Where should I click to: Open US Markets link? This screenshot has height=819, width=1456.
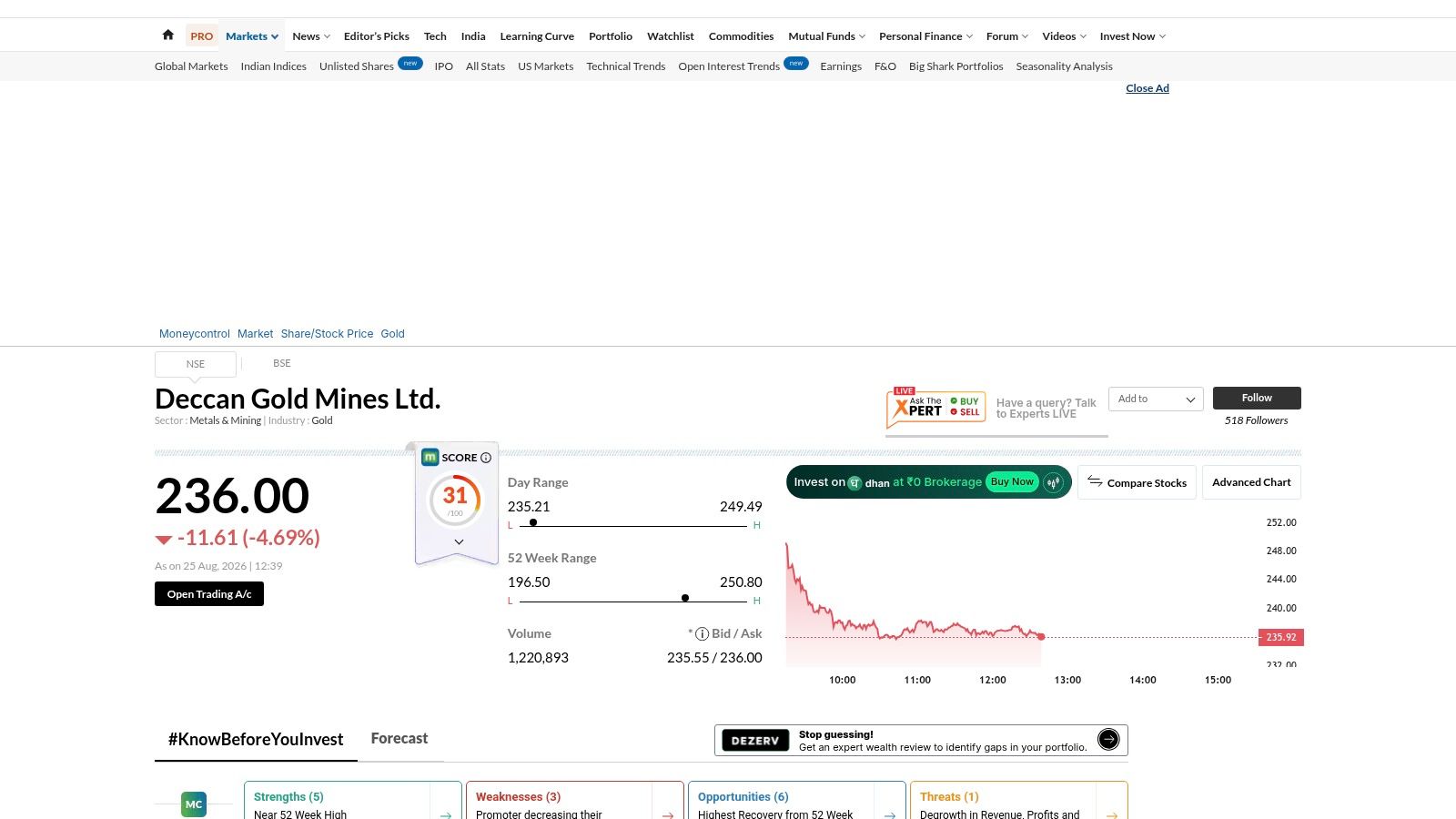coord(545,66)
